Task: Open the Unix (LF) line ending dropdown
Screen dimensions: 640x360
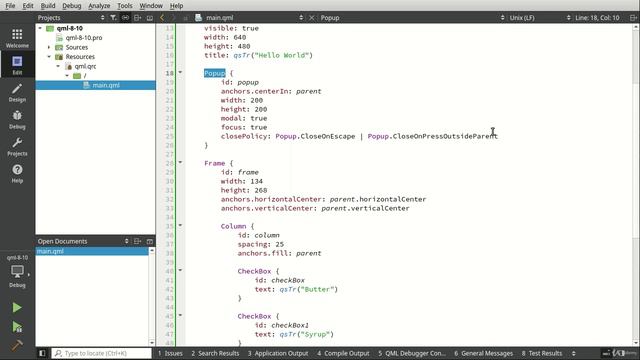Action: point(569,18)
